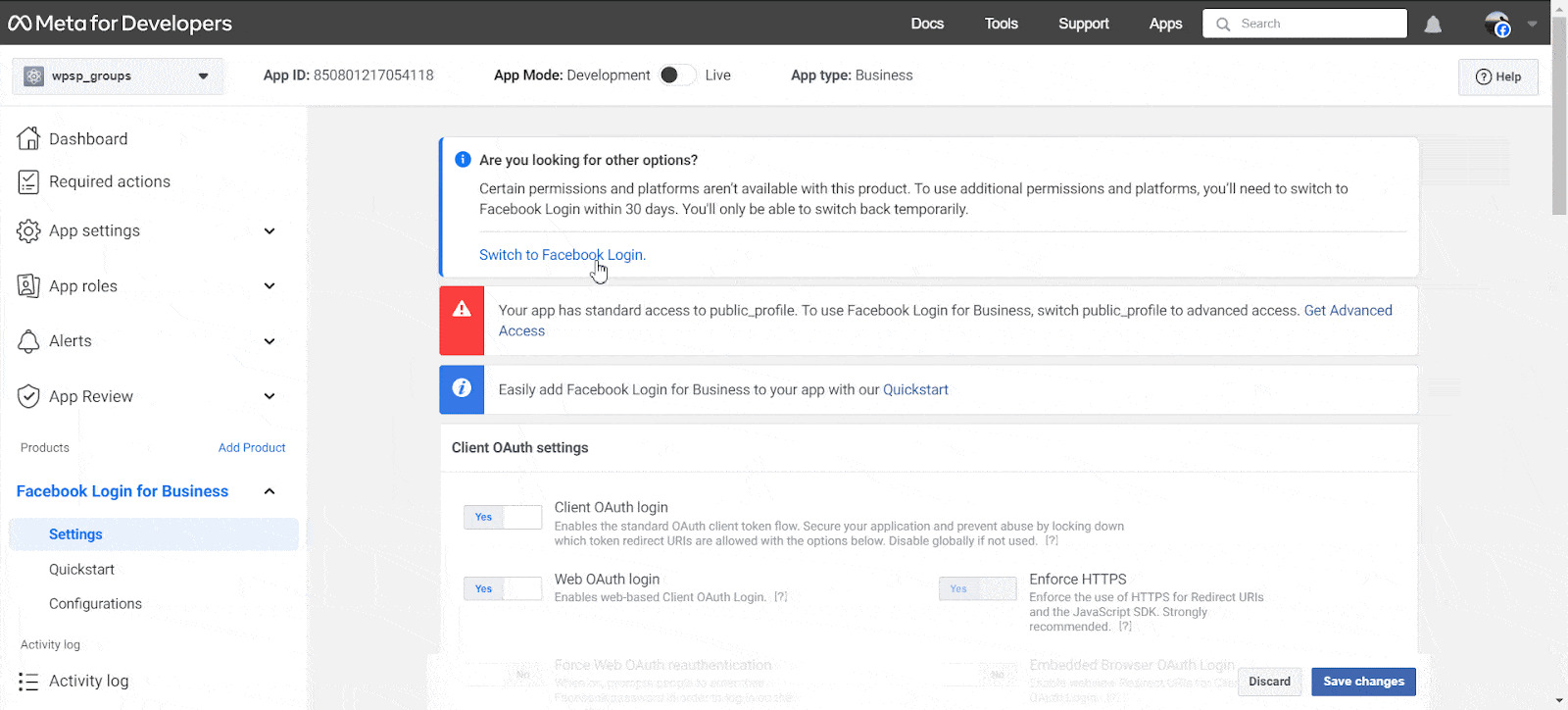Open Dashboard in the sidebar

click(88, 139)
